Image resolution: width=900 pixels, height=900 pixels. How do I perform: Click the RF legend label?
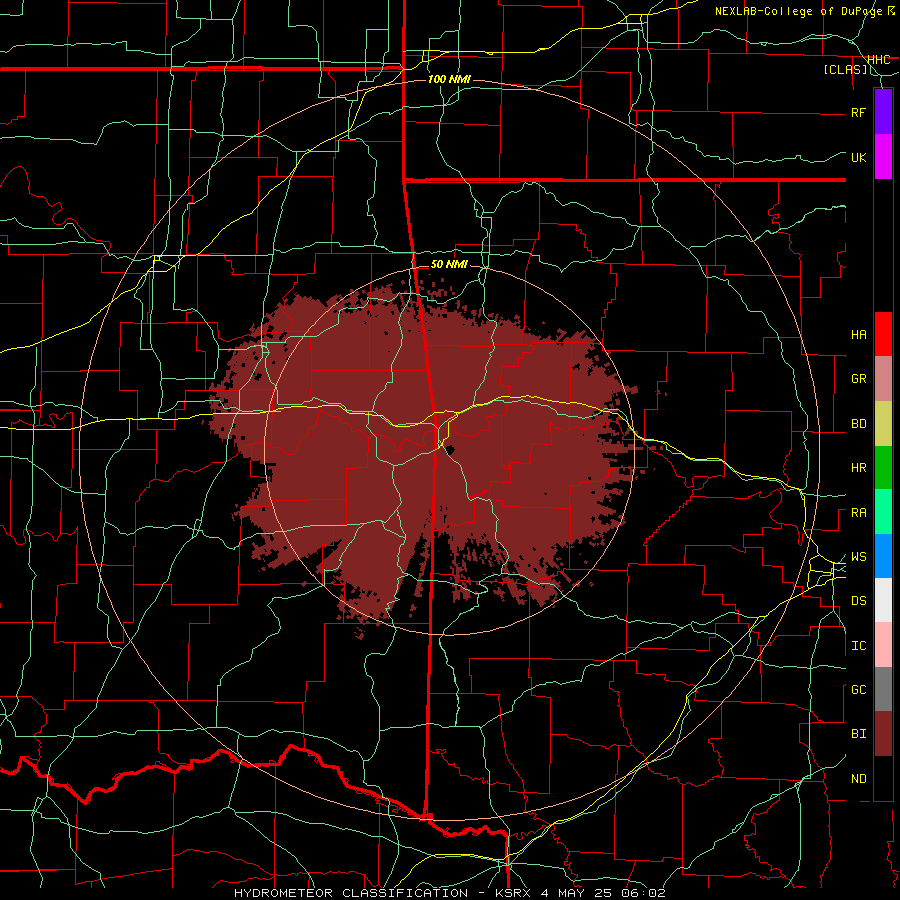[859, 112]
